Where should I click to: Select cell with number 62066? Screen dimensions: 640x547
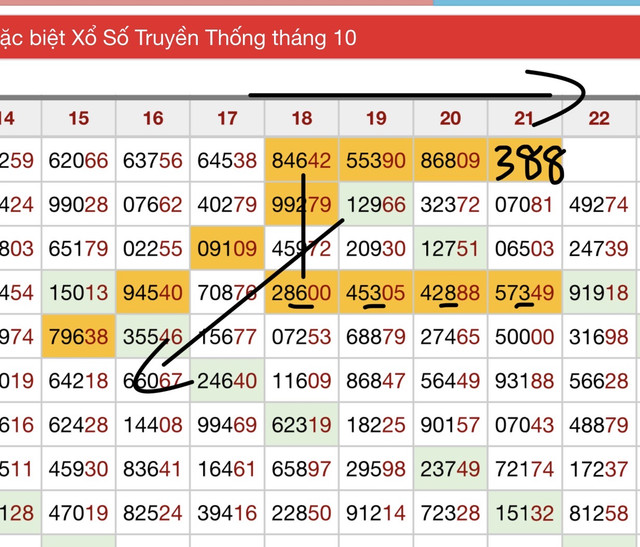pyautogui.click(x=78, y=160)
